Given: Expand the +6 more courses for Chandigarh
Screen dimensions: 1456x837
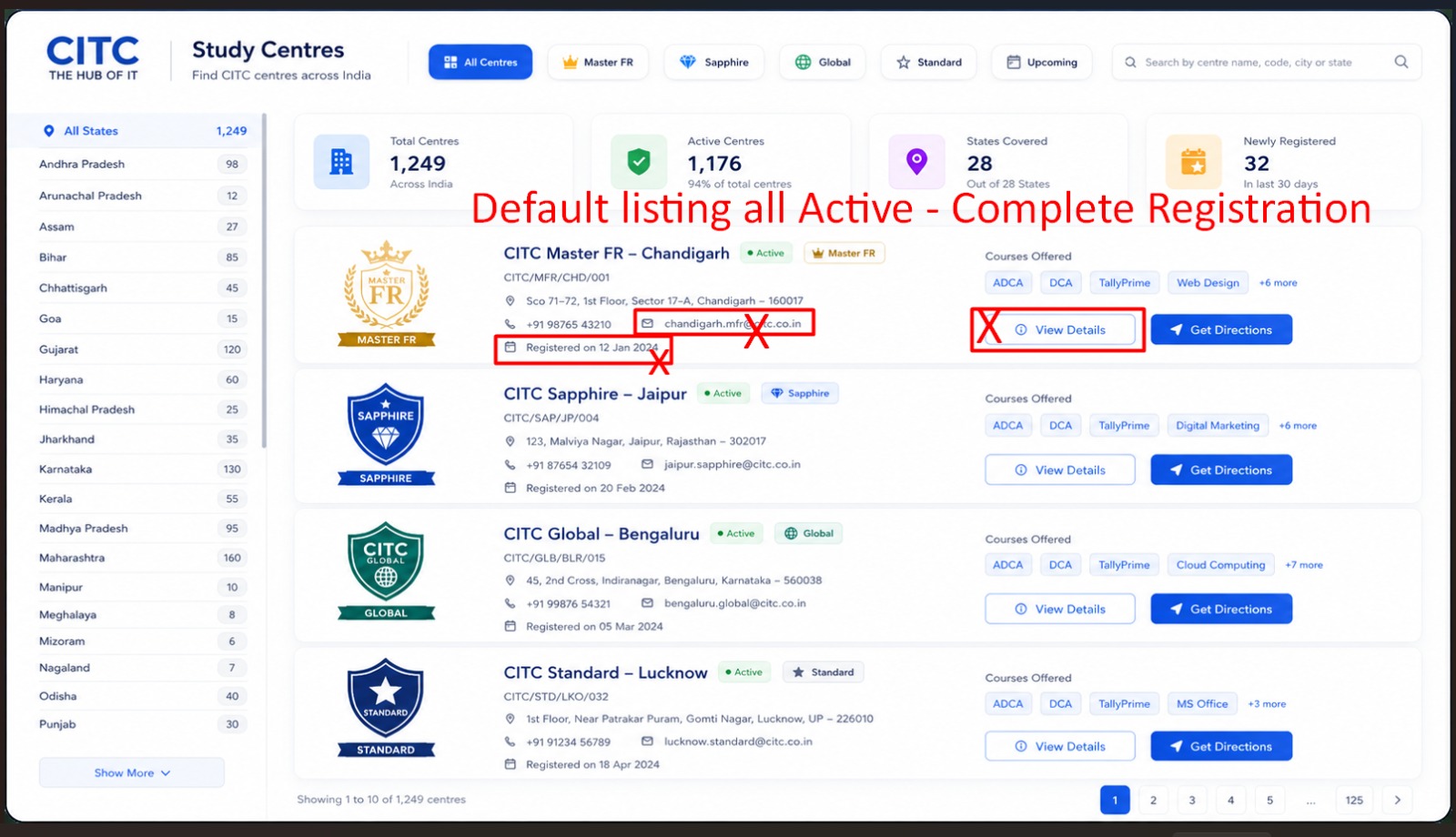Looking at the screenshot, I should pyautogui.click(x=1278, y=283).
